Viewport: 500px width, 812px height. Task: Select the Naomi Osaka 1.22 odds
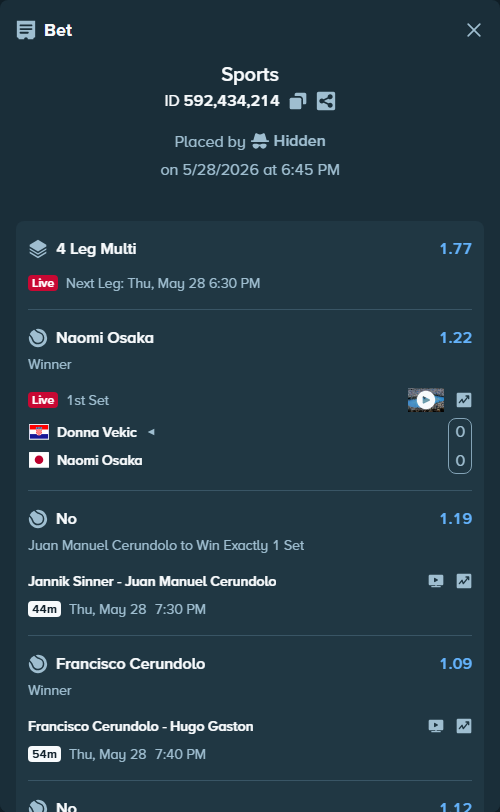tap(455, 338)
